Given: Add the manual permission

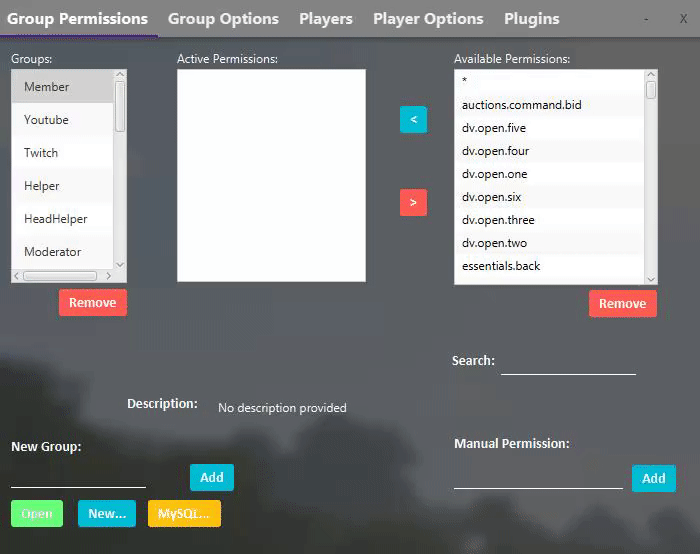Looking at the screenshot, I should 654,479.
